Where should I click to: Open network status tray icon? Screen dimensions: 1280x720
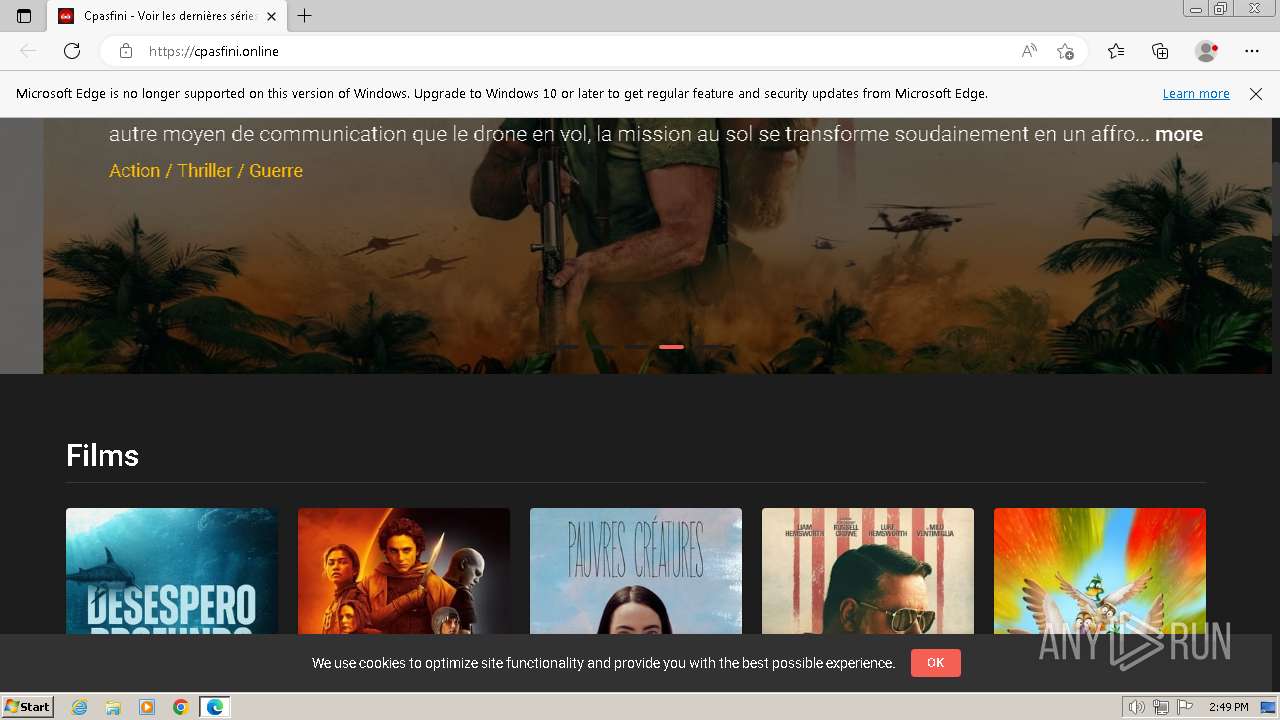pos(1161,707)
